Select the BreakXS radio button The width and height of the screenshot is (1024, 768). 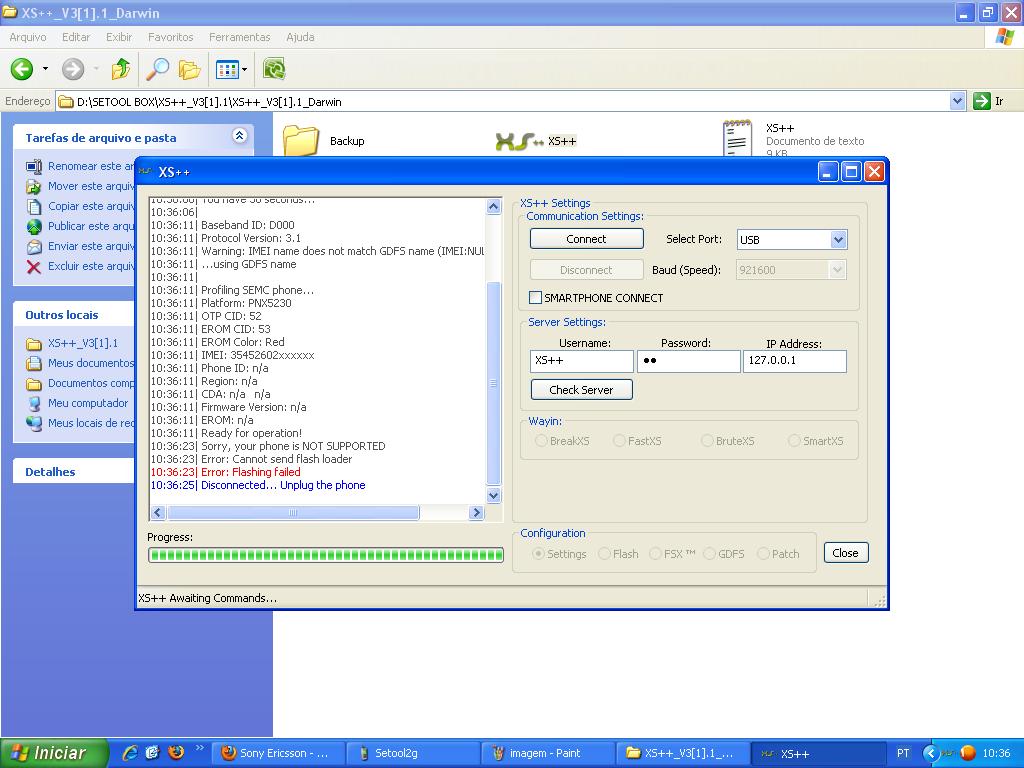[x=541, y=441]
